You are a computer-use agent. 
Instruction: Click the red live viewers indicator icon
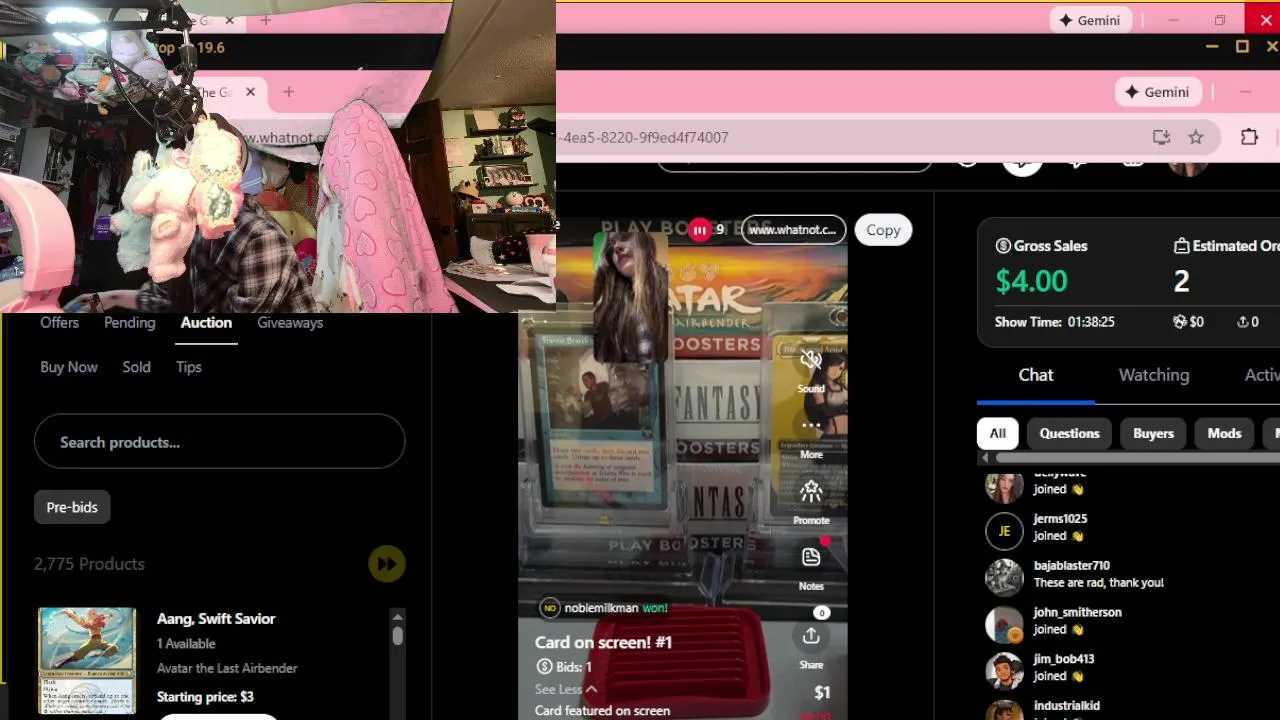click(x=699, y=230)
